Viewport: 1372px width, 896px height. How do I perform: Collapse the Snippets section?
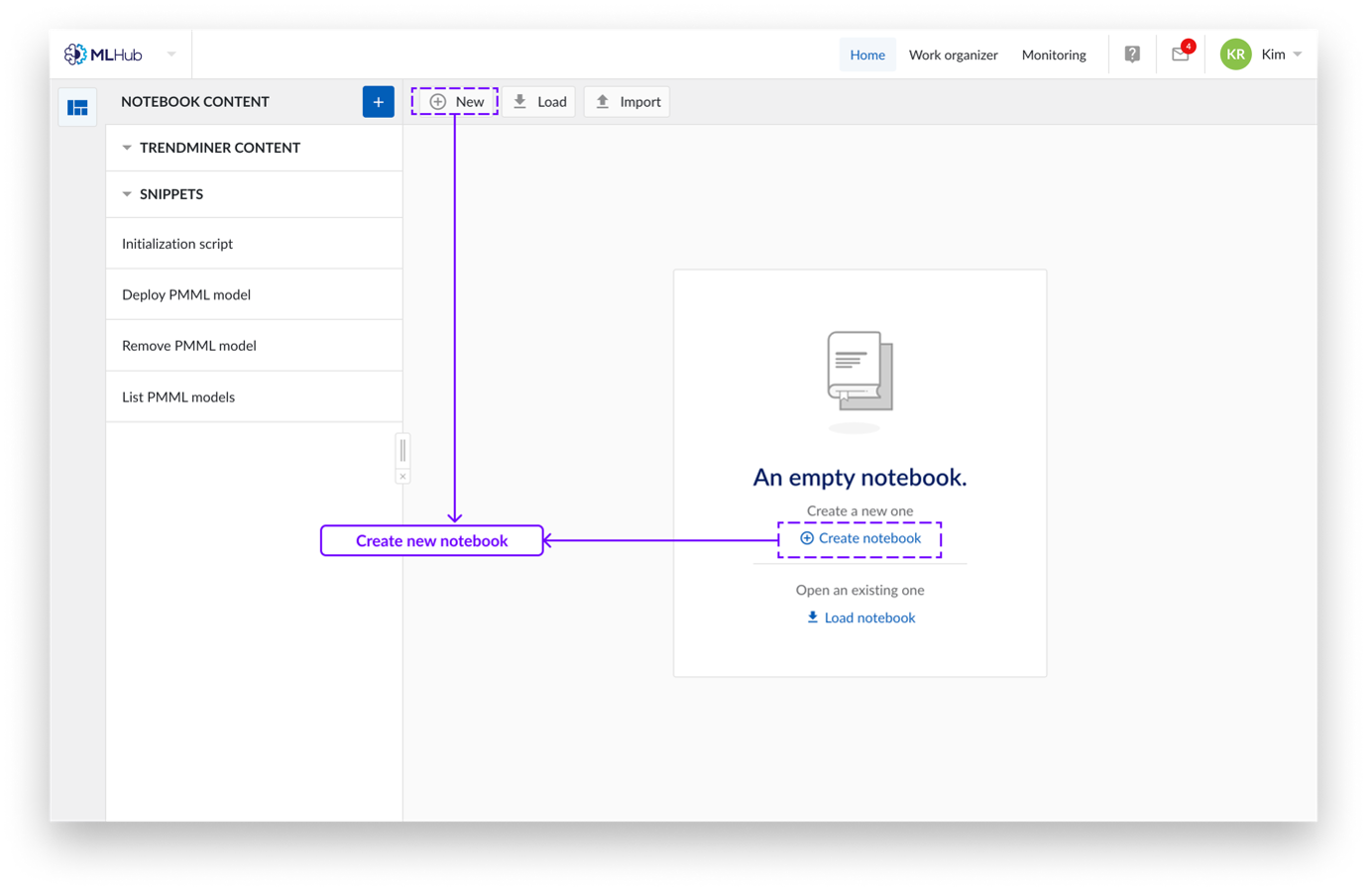click(127, 194)
